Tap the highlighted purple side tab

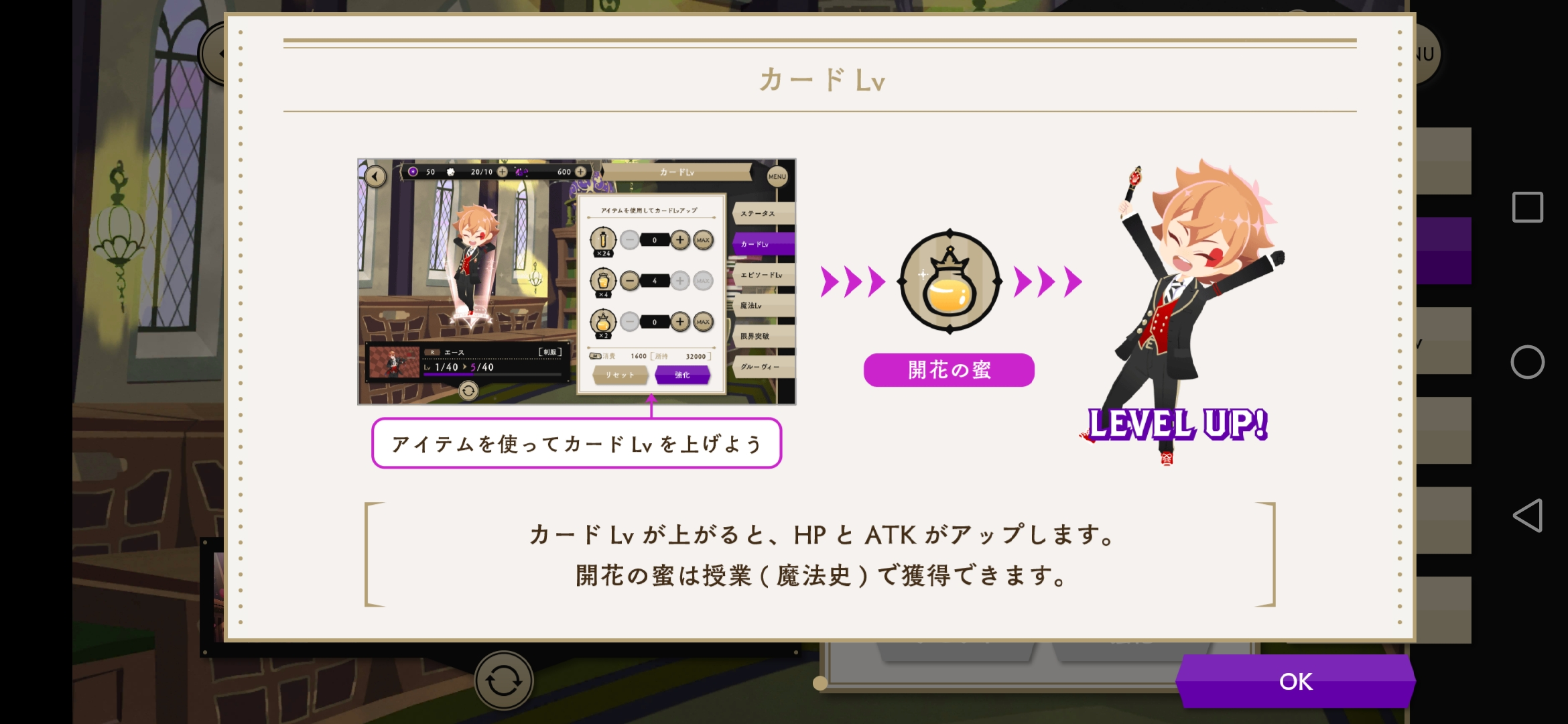(x=1444, y=251)
